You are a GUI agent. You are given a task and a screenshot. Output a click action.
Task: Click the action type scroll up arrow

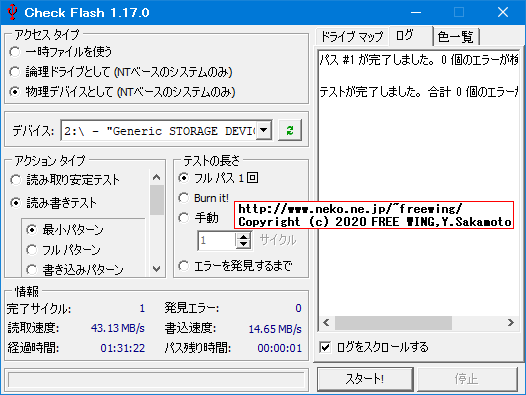[156, 177]
